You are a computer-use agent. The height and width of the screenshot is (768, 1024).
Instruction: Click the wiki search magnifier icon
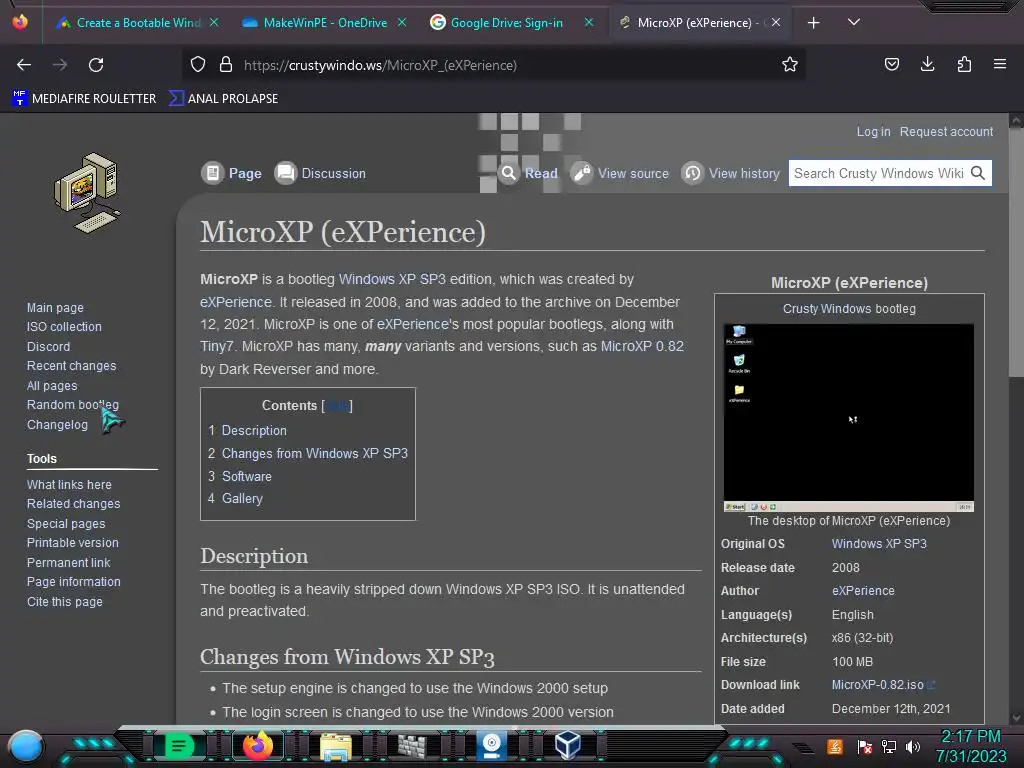click(978, 173)
